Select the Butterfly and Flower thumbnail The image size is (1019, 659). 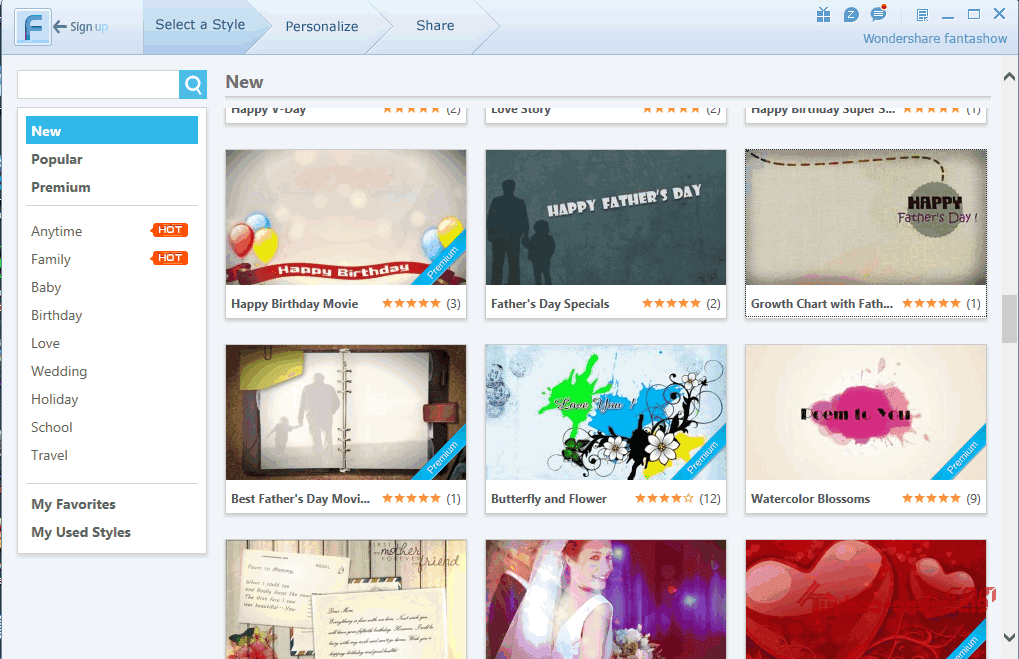click(x=606, y=413)
